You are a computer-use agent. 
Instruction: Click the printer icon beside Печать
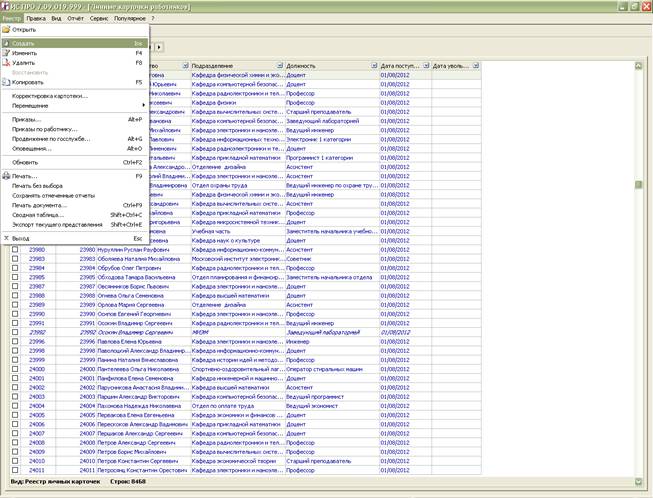point(6,176)
